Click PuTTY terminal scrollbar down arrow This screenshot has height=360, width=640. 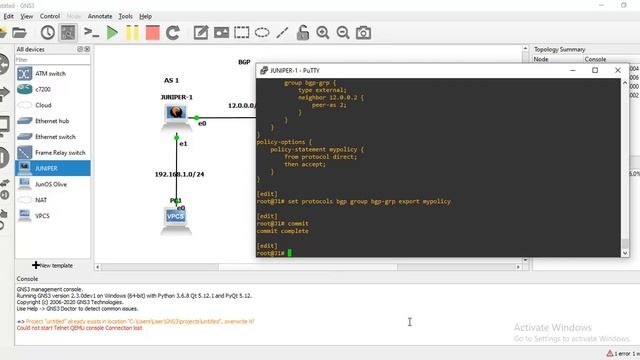click(625, 253)
